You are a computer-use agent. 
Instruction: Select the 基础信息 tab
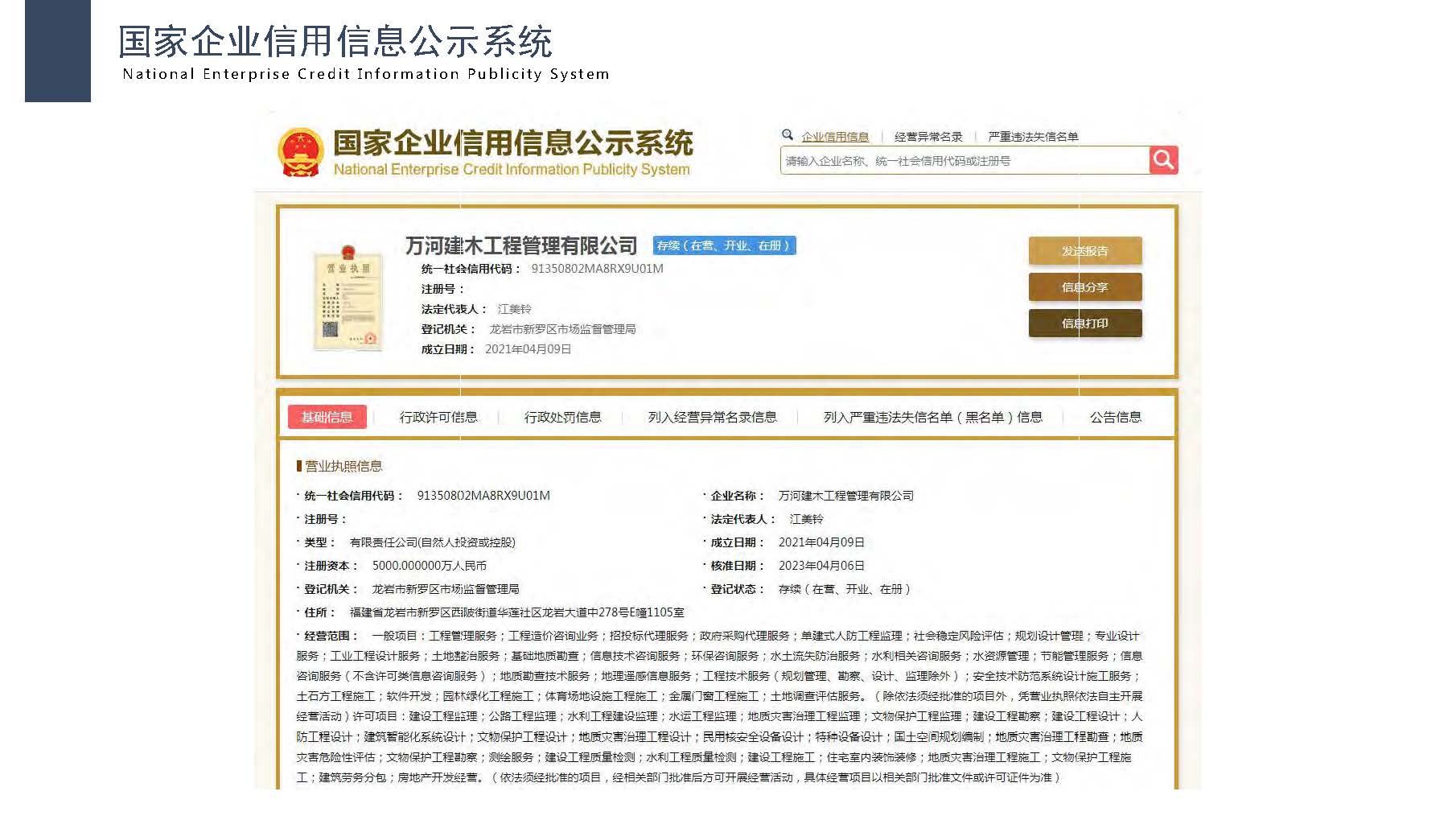coord(327,417)
